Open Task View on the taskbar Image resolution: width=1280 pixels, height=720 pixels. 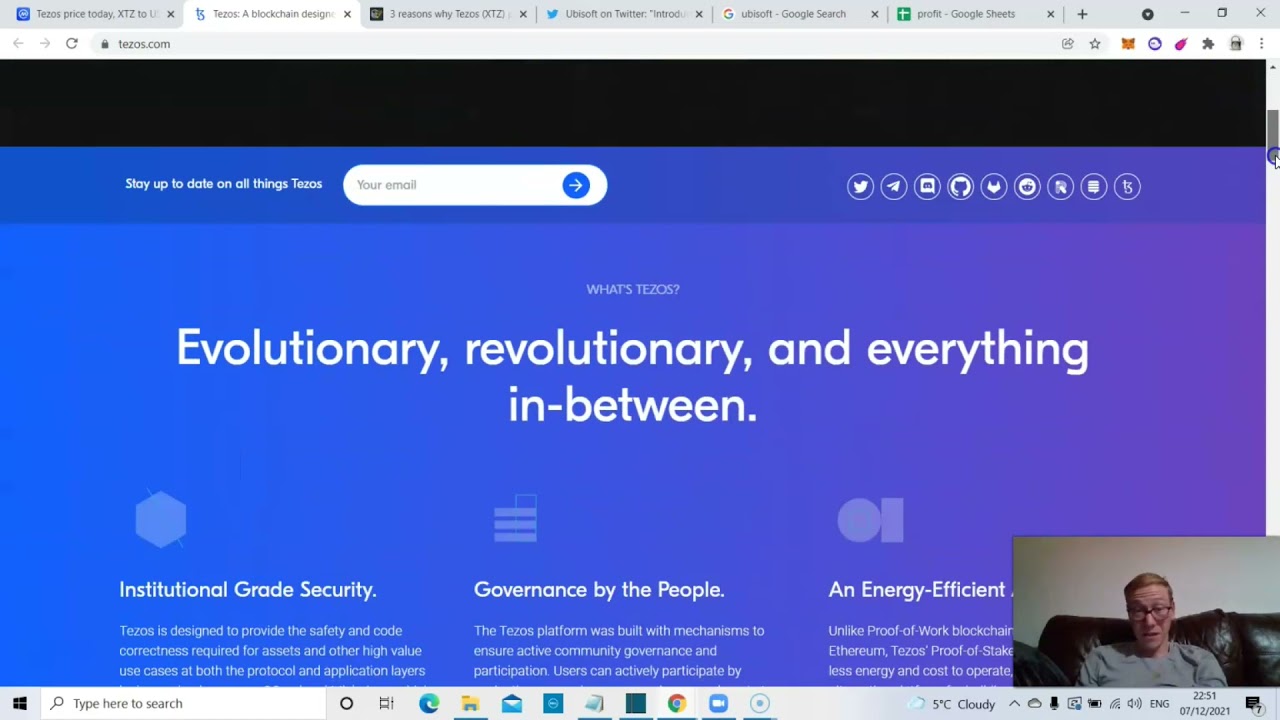click(386, 703)
